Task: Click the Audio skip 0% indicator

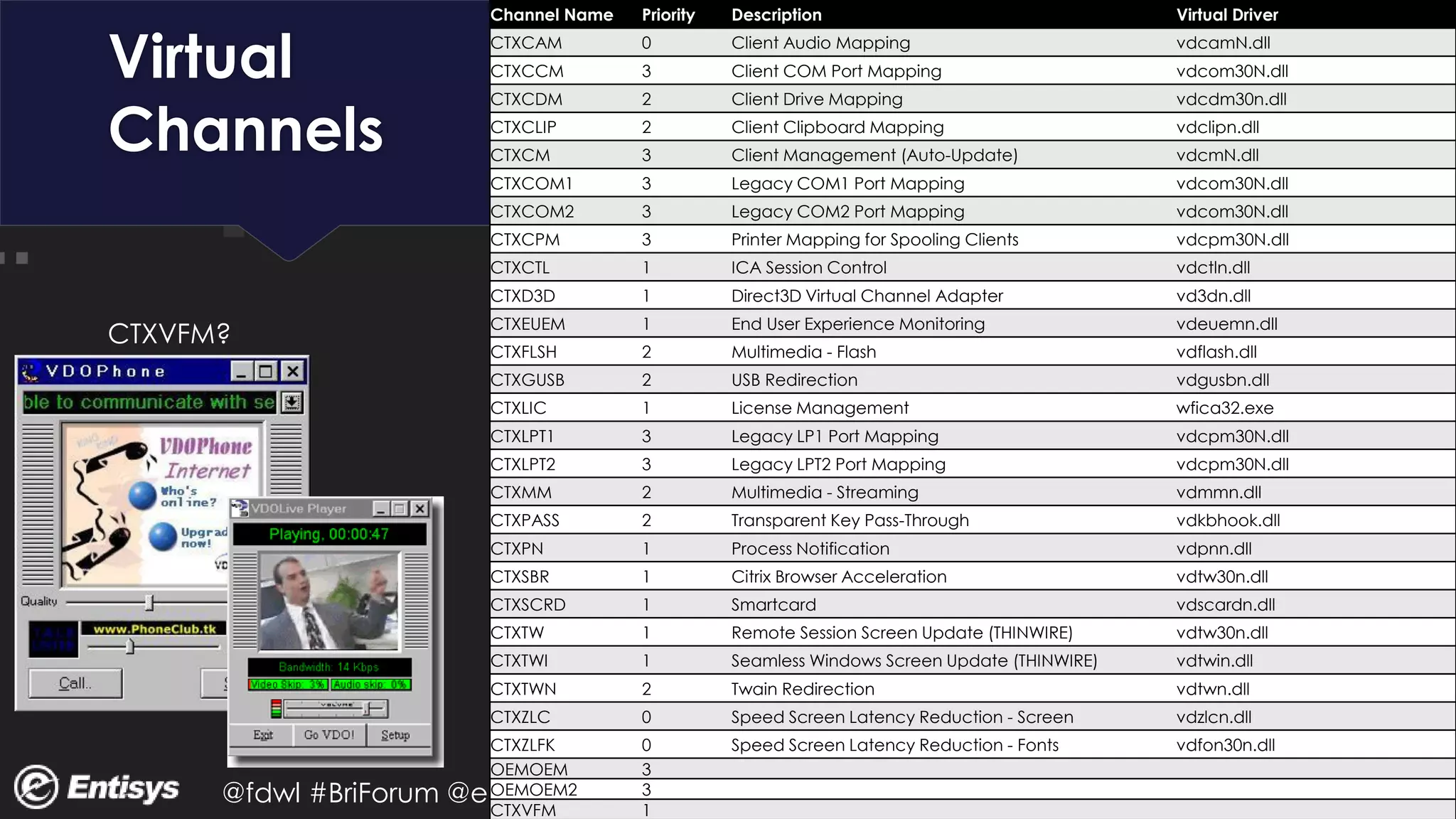Action: point(370,684)
